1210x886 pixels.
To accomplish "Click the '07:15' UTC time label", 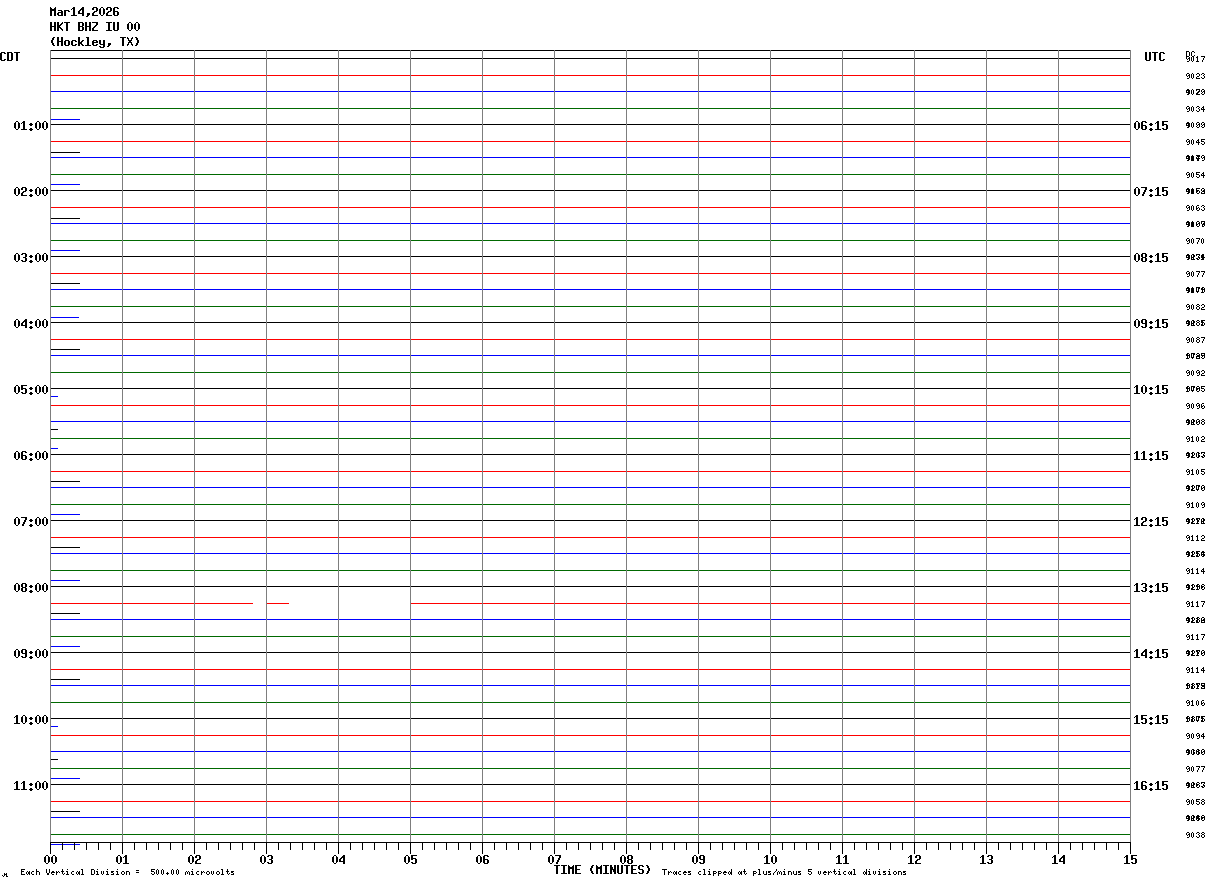I will coord(1151,192).
